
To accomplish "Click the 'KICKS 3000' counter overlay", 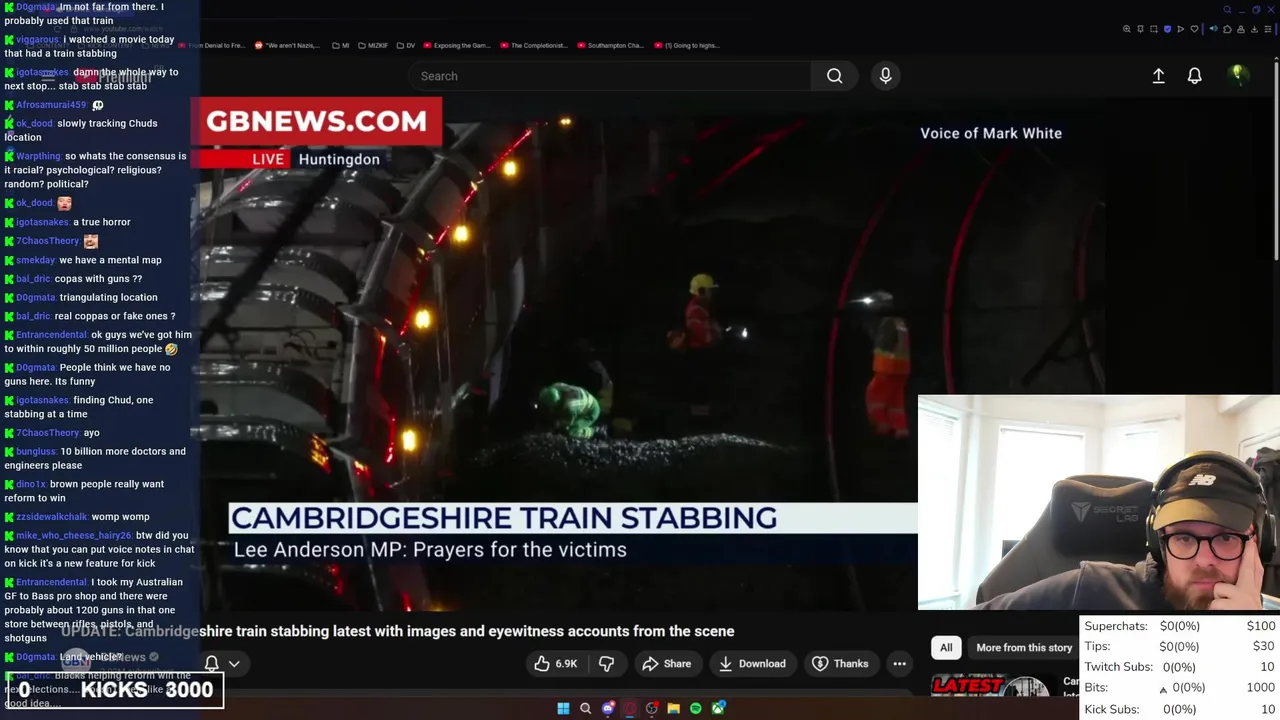I will [116, 690].
